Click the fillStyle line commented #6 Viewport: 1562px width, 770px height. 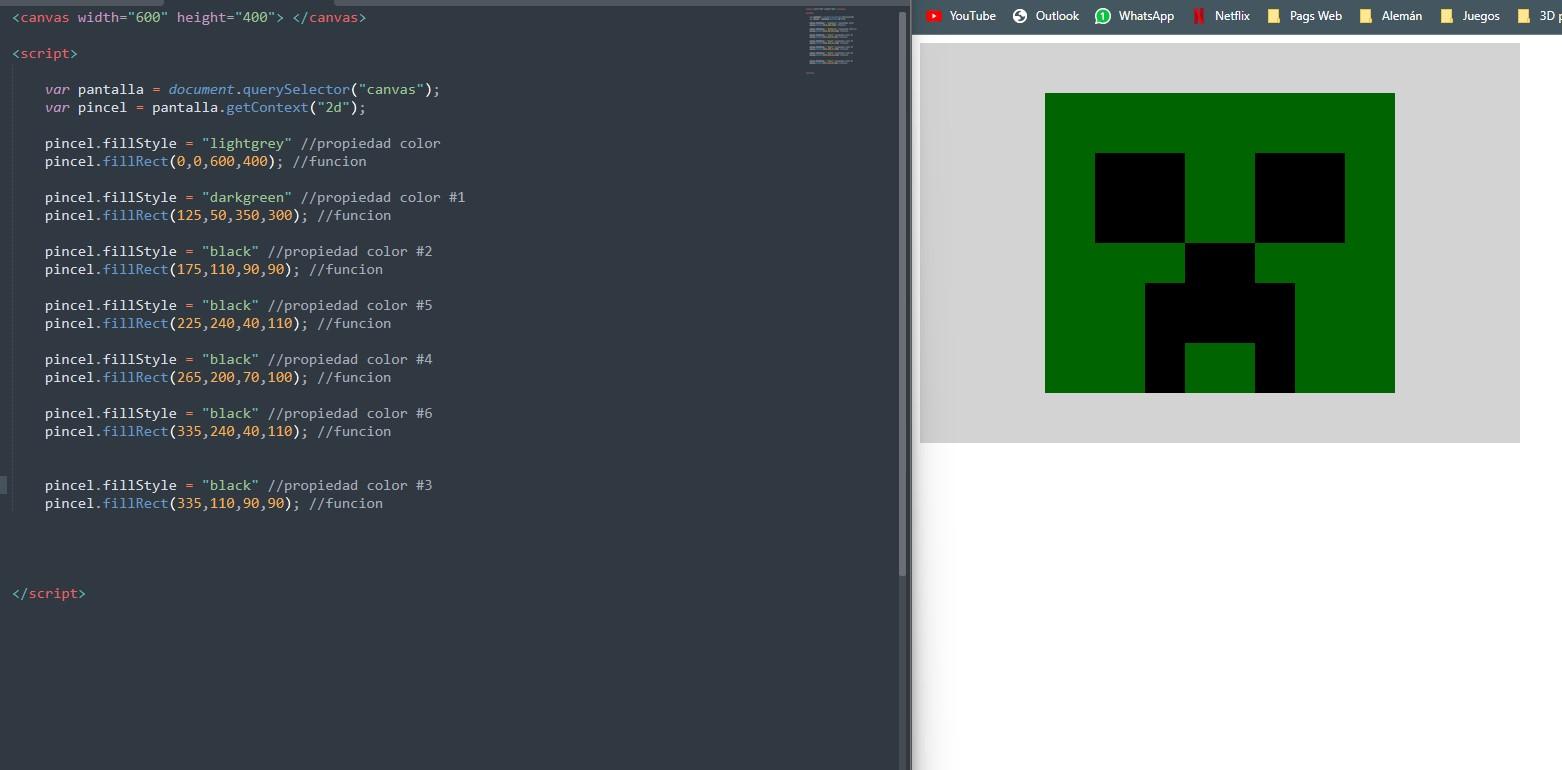[x=238, y=413]
